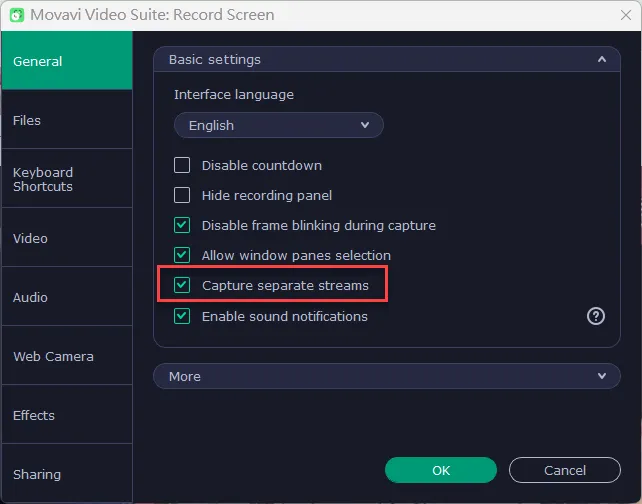Switch to the Sharing tab
The image size is (642, 504).
[x=67, y=474]
